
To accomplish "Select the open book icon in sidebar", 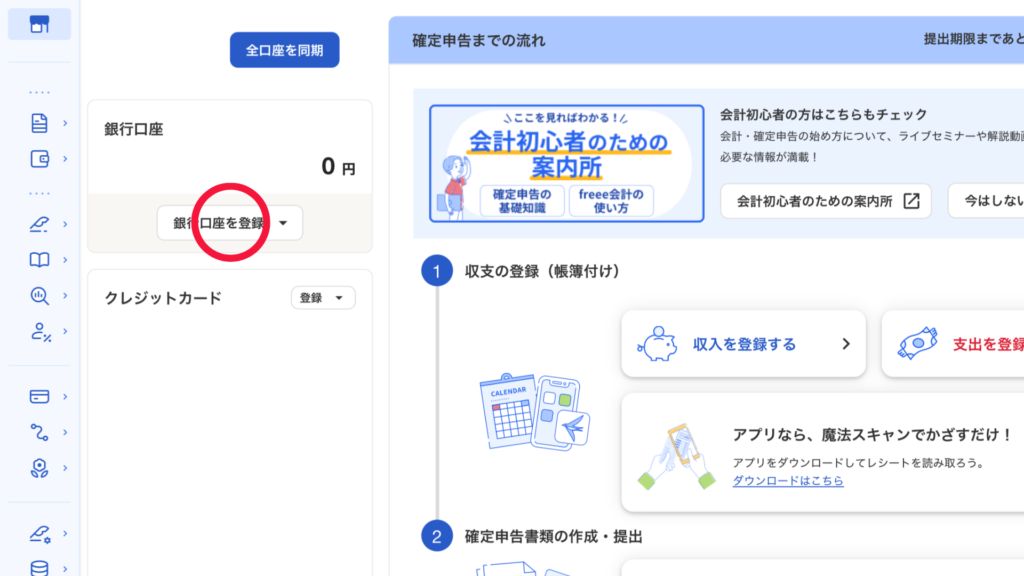I will coord(39,260).
